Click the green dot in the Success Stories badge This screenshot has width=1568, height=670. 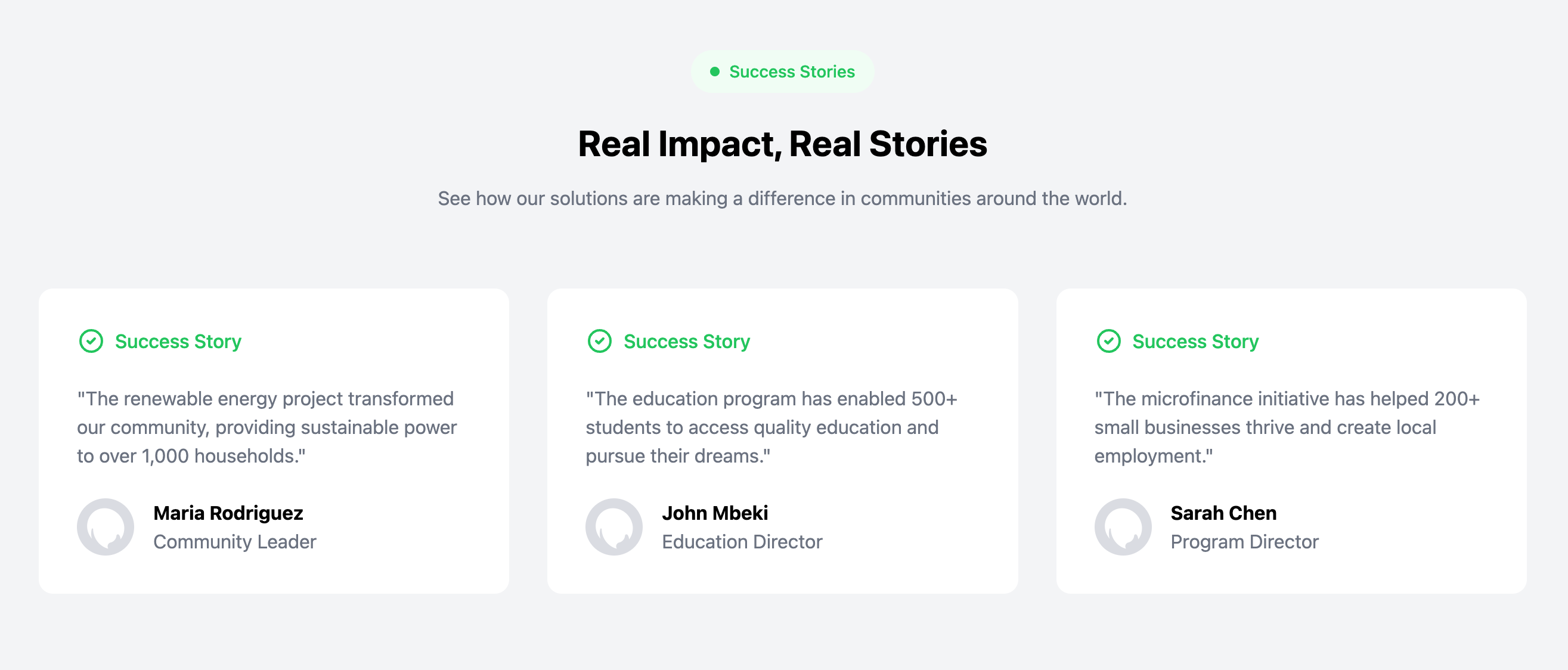[715, 72]
